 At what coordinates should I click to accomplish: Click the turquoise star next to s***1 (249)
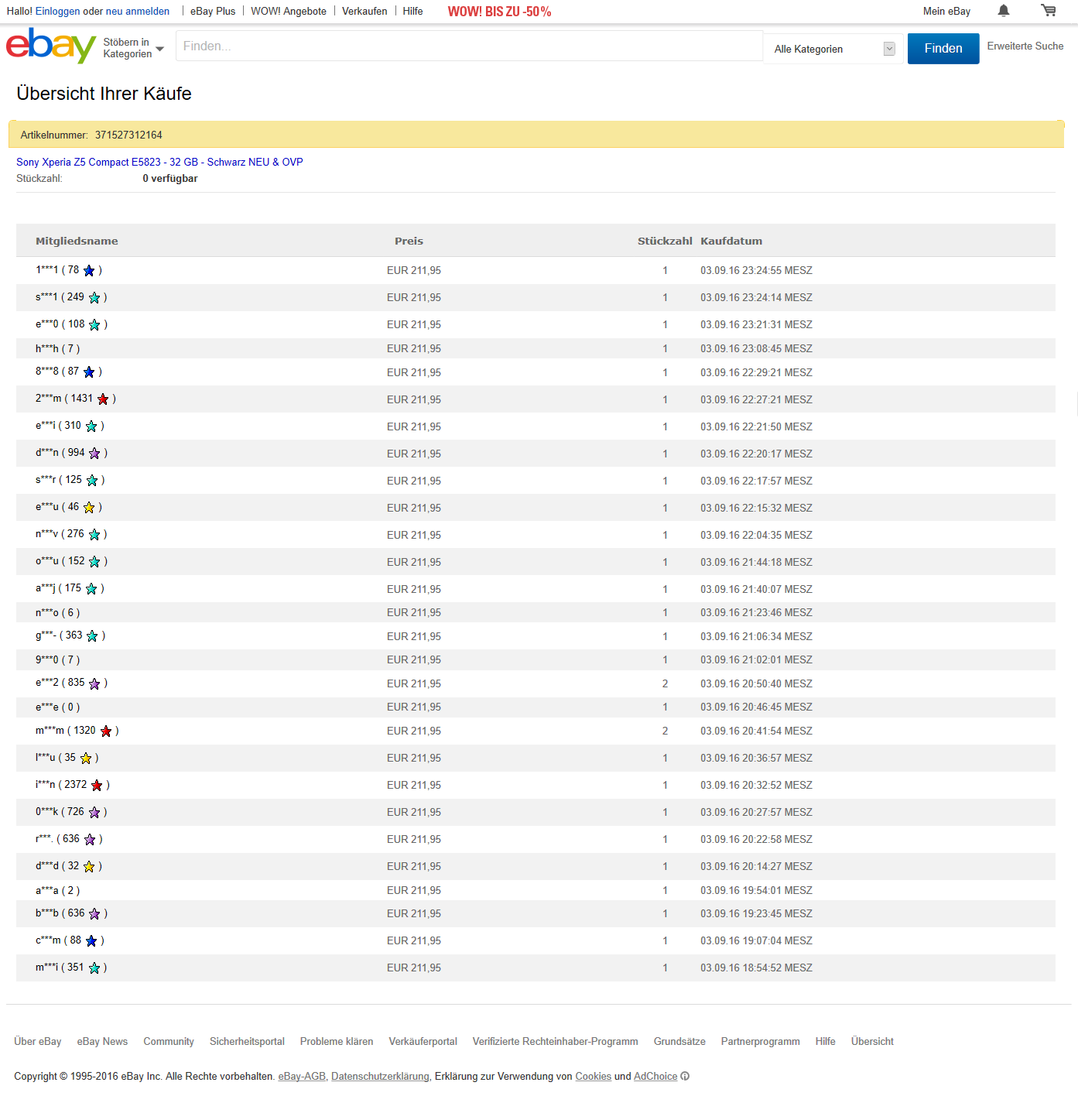[94, 298]
